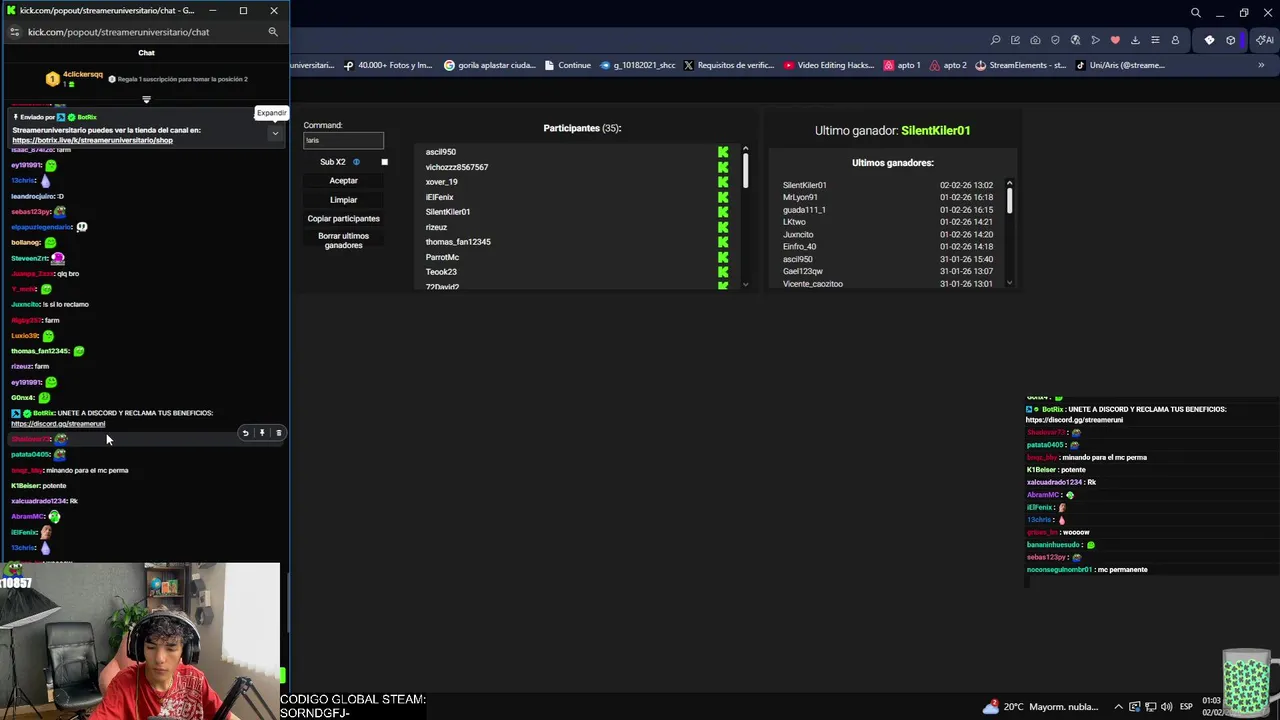This screenshot has width=1280, height=720.
Task: Open the Continue bookmark
Action: (x=568, y=65)
